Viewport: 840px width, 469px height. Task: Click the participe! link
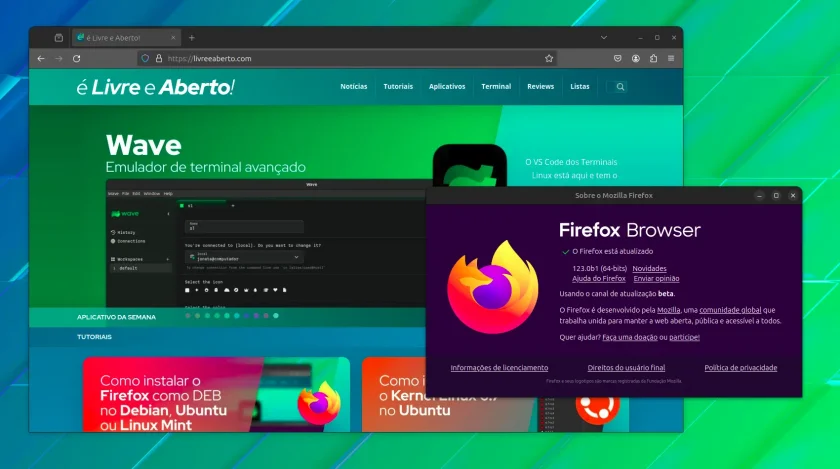pos(684,337)
